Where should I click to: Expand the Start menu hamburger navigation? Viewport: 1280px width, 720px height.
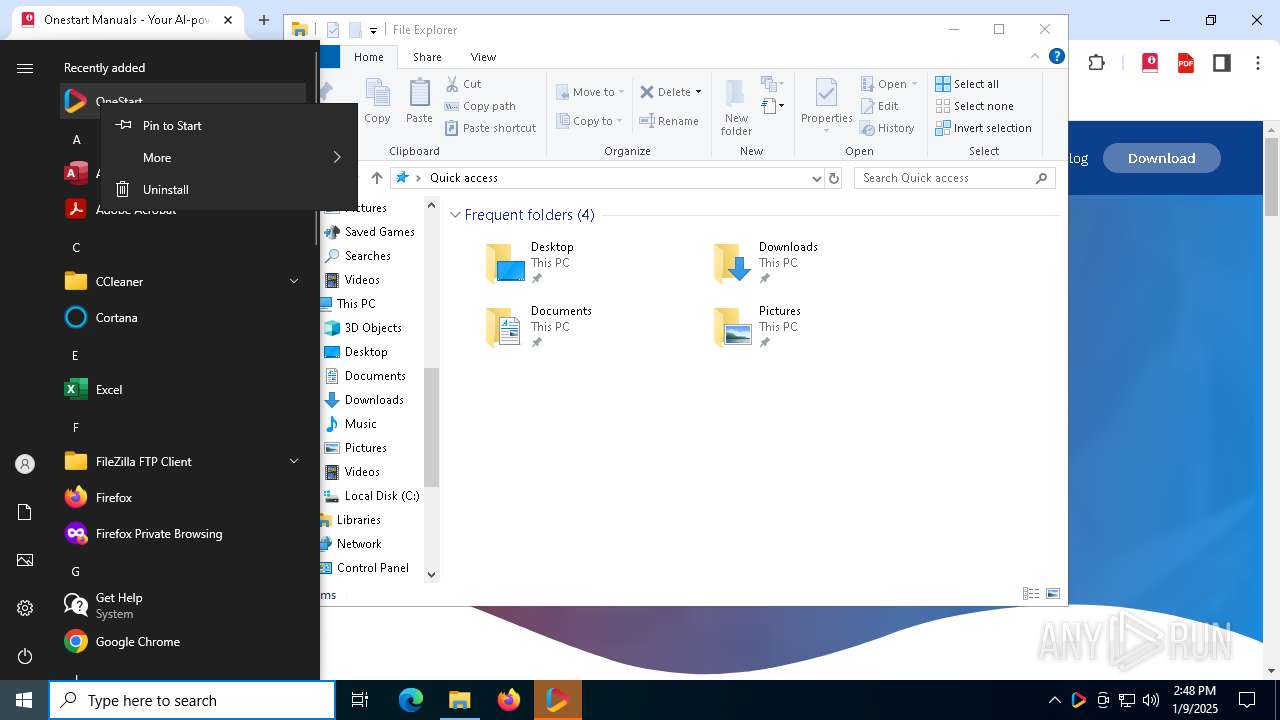[25, 68]
